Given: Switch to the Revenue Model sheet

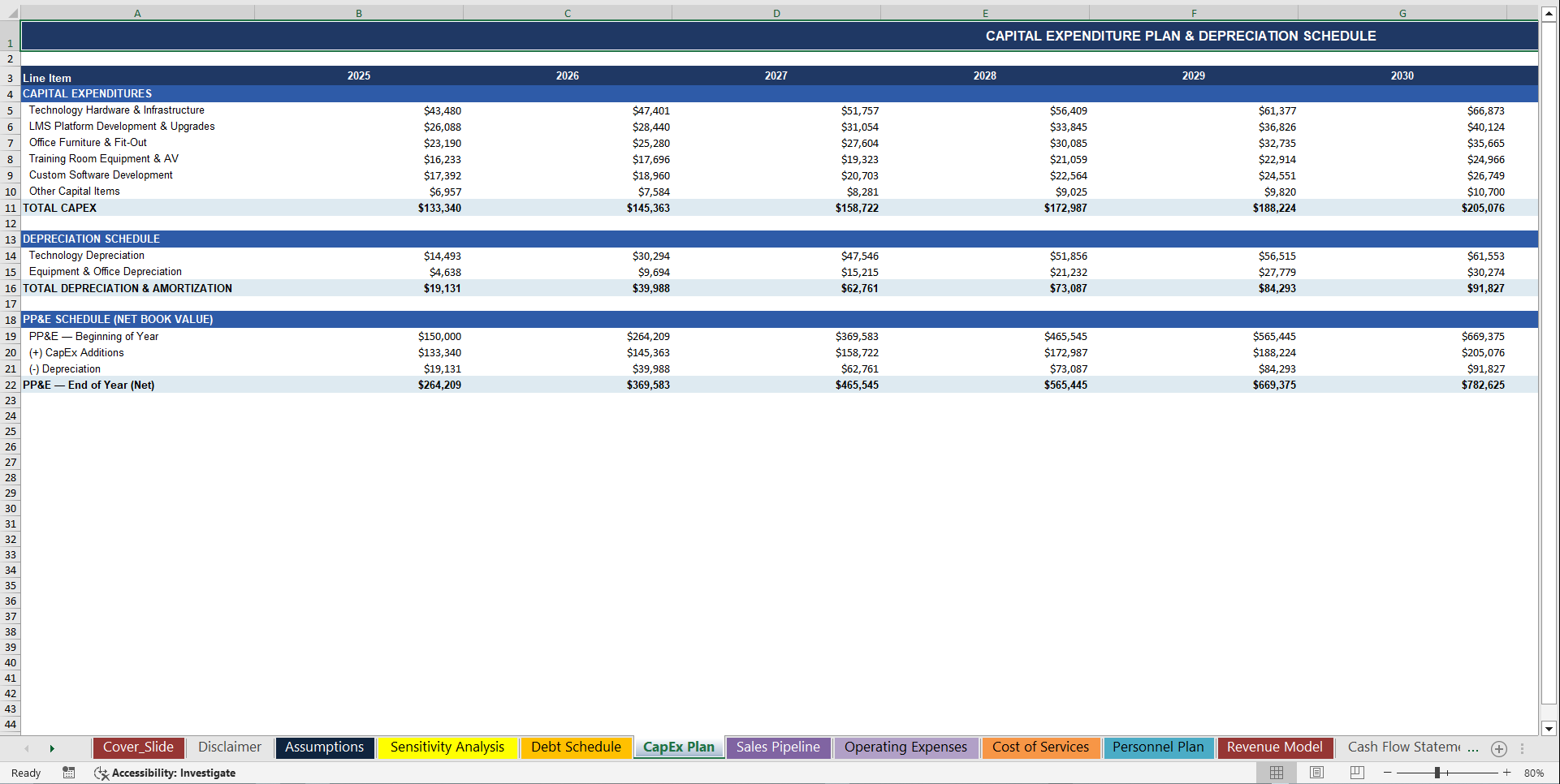Looking at the screenshot, I should tap(1274, 747).
